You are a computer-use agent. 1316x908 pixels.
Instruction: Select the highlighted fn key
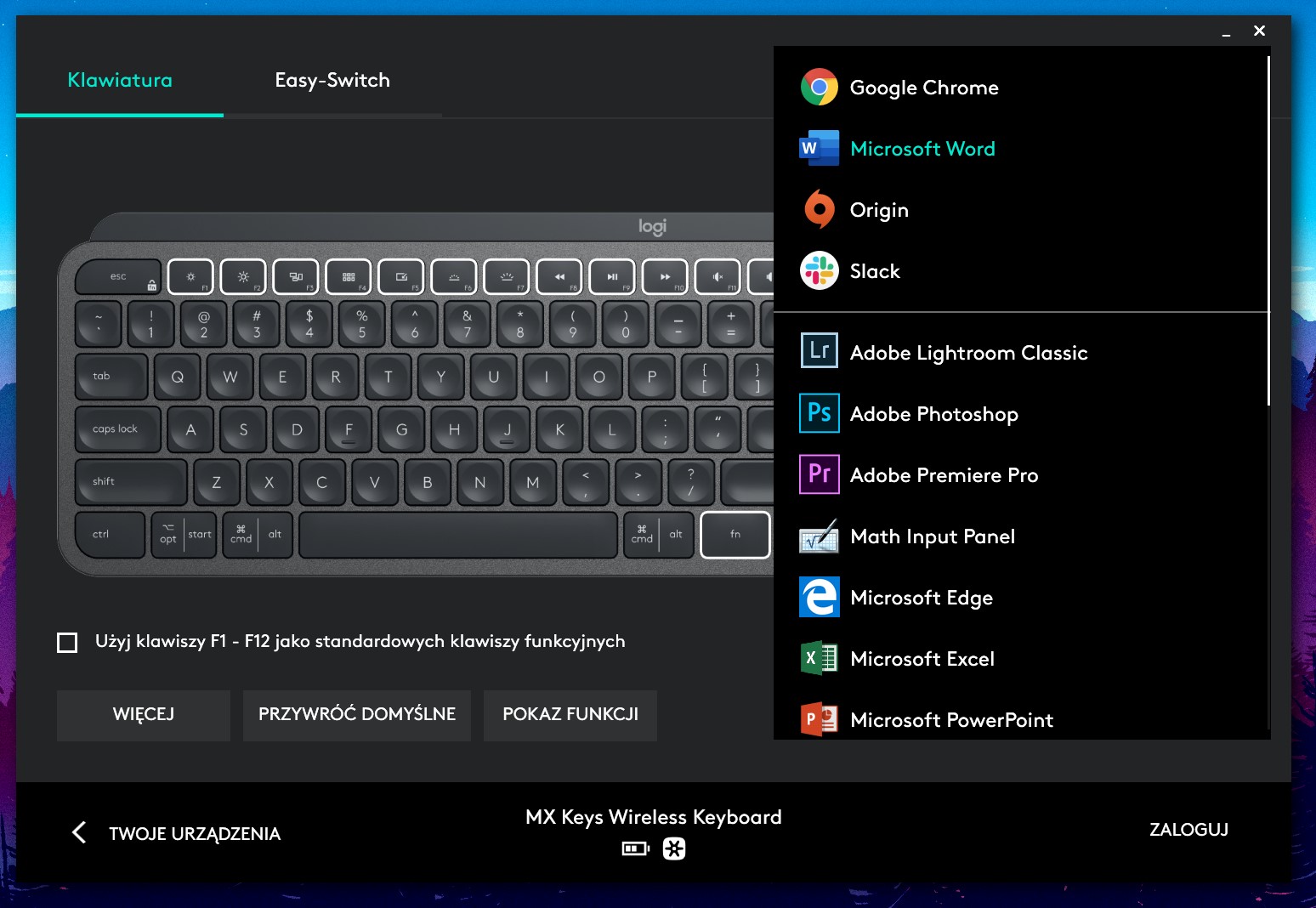(x=735, y=535)
